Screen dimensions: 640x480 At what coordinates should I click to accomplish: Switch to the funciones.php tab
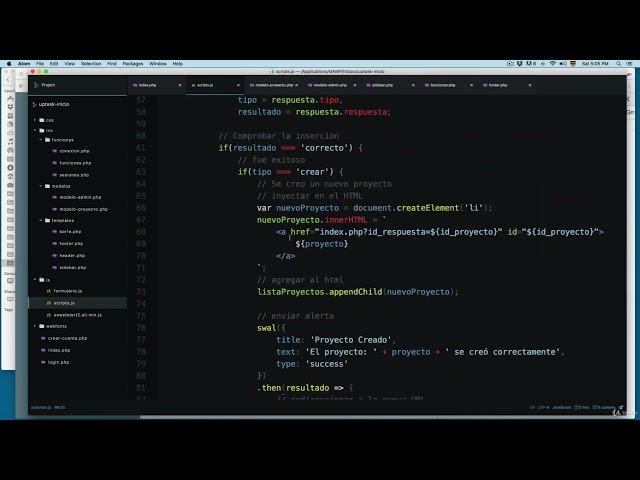pos(442,85)
